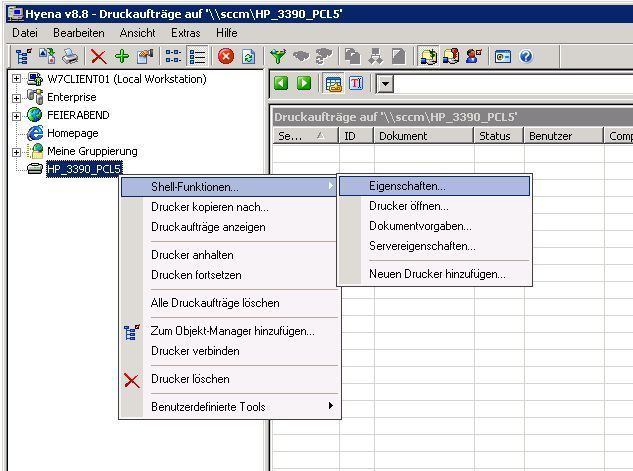The image size is (633, 471).
Task: Expand the Enterprise tree node
Action: point(17,98)
